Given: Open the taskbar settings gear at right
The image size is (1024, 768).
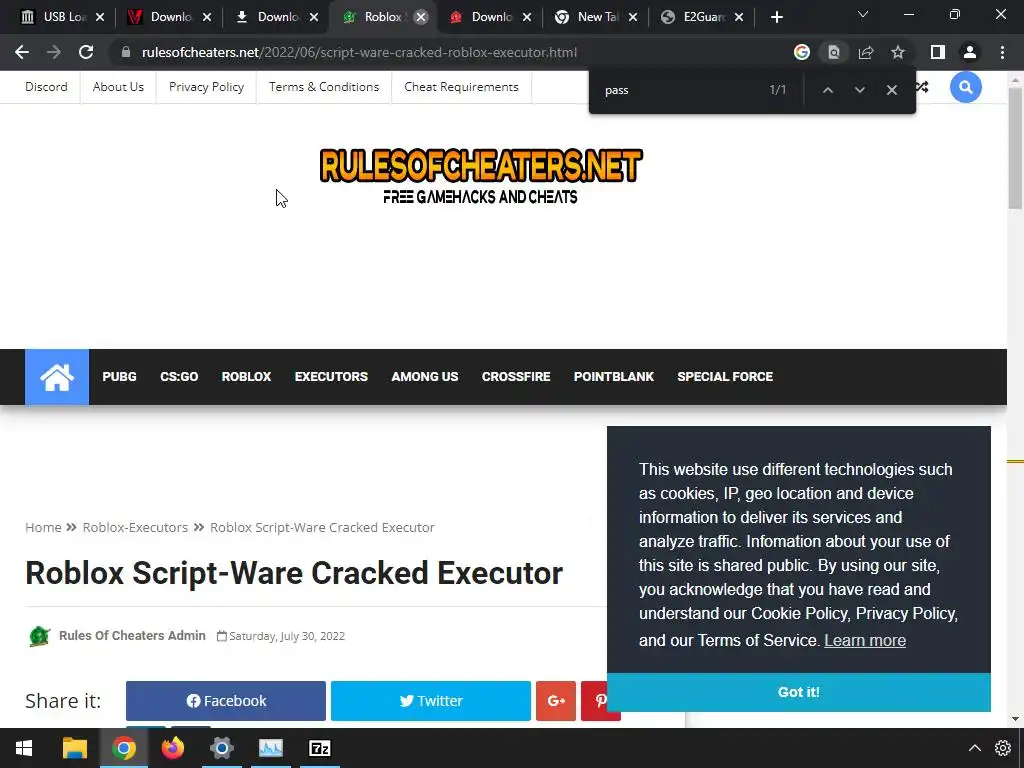Looking at the screenshot, I should 1002,748.
